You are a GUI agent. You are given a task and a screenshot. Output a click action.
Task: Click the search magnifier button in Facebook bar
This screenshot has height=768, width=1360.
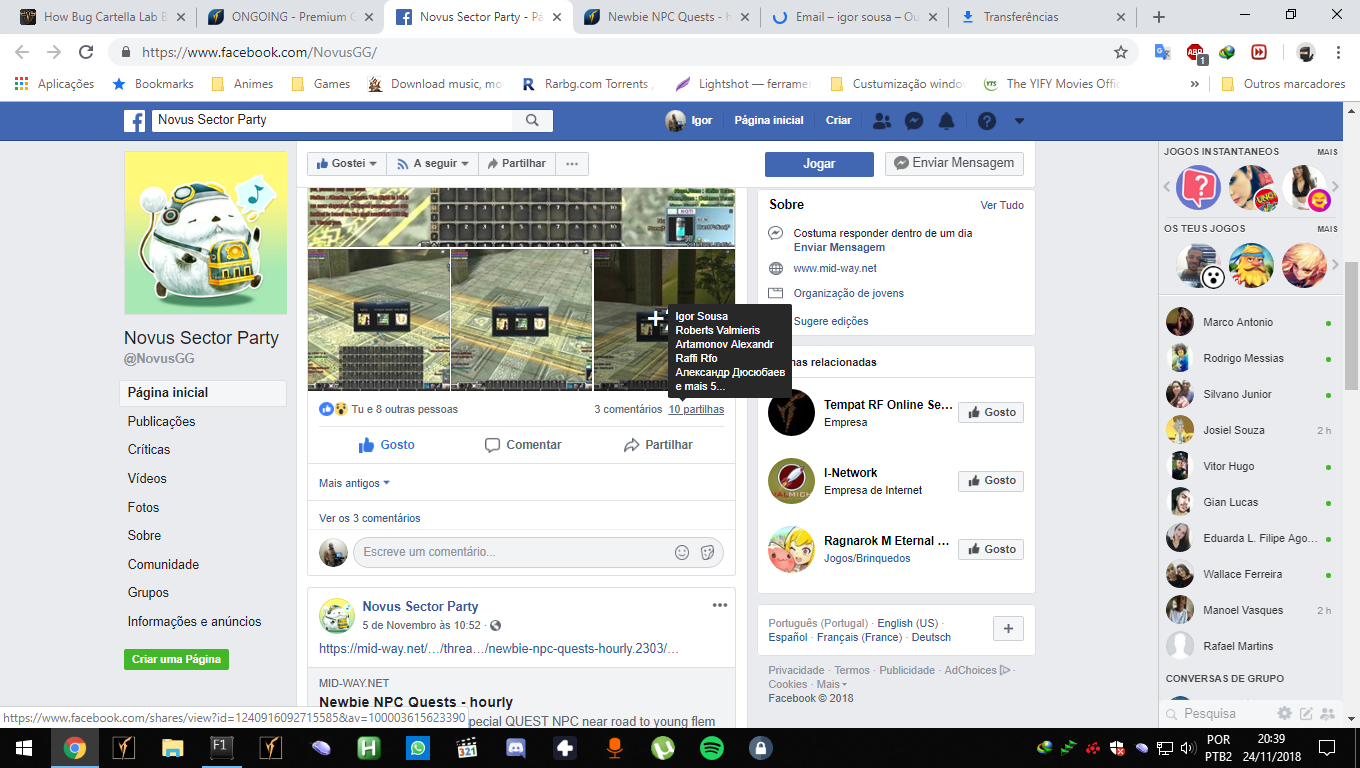click(x=532, y=120)
